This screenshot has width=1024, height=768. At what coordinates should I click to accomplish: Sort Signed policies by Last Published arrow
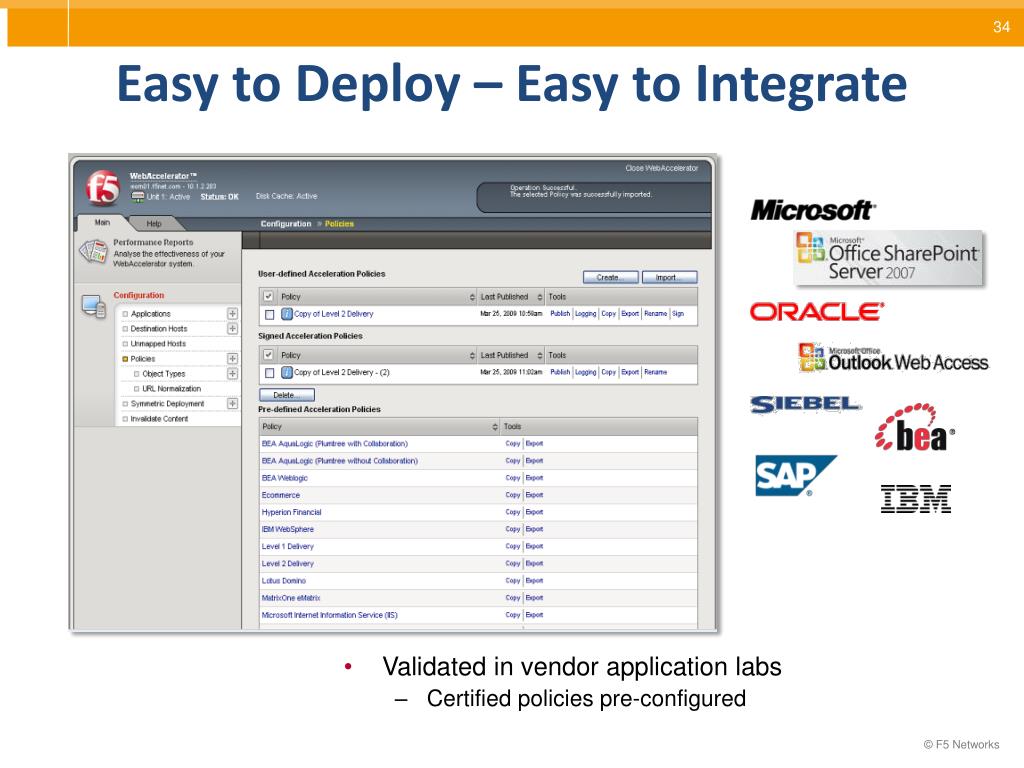click(539, 355)
